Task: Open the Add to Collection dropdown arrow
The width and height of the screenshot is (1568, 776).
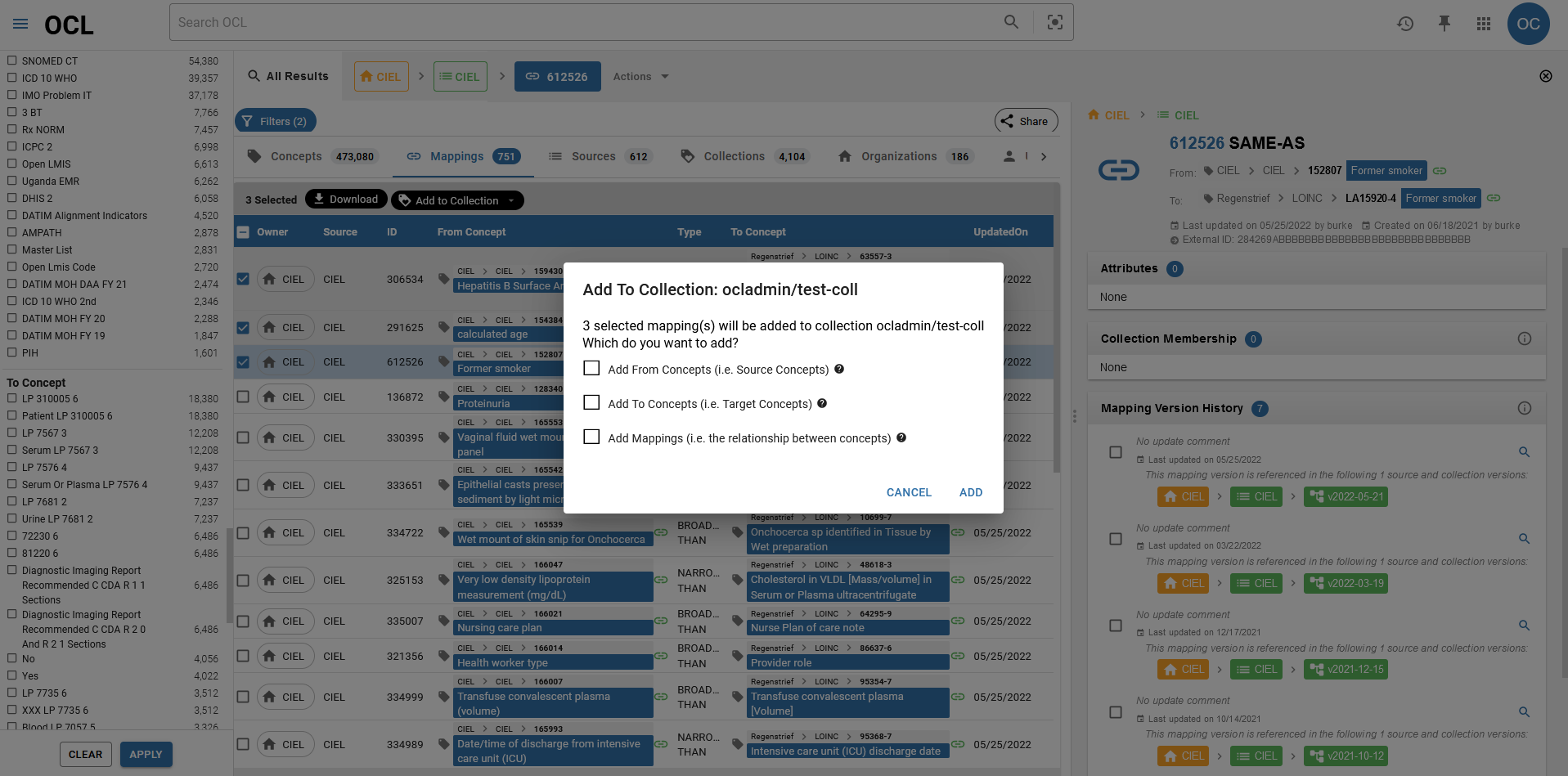Action: 512,200
